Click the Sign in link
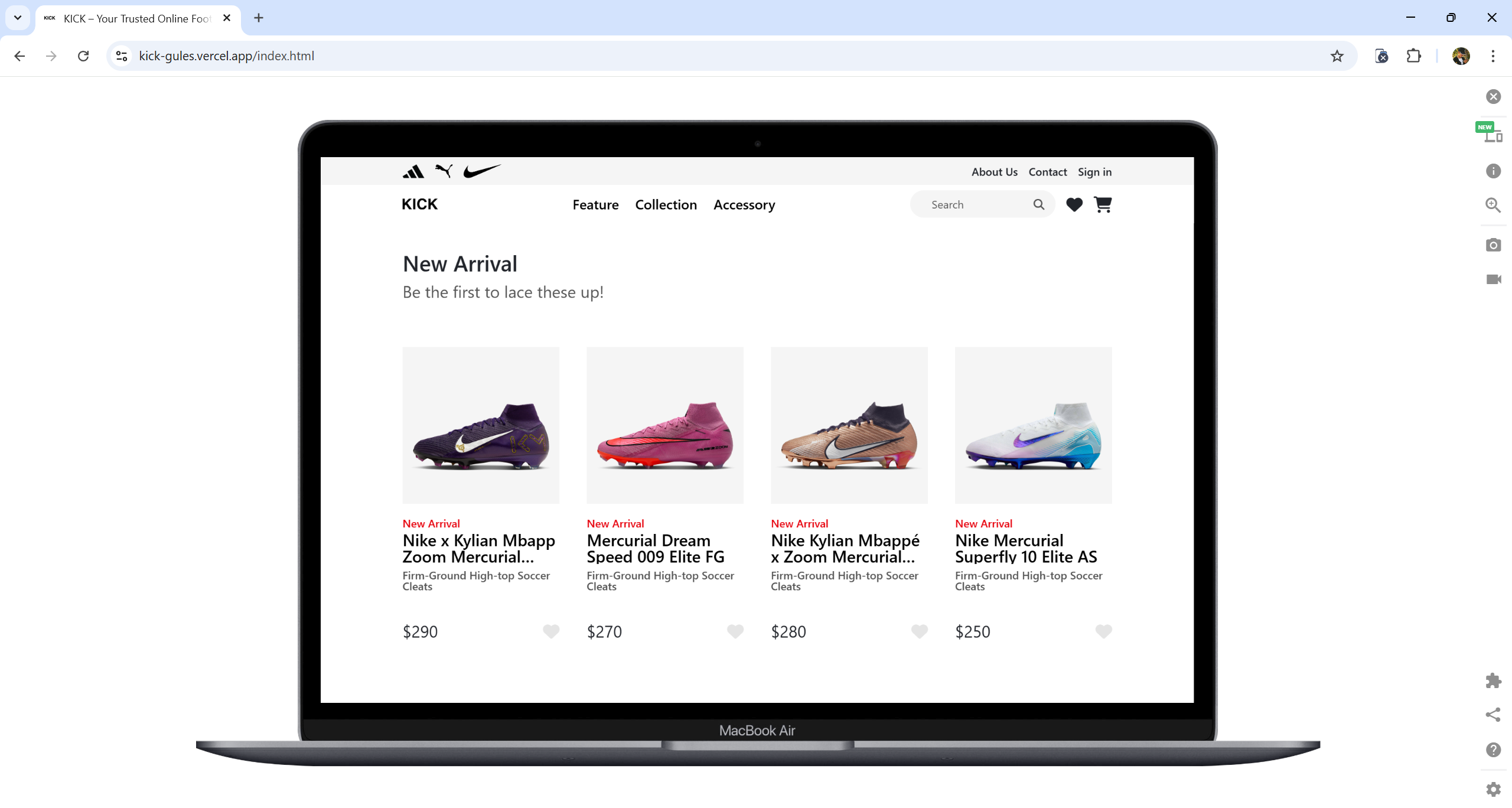This screenshot has height=808, width=1512. tap(1095, 172)
